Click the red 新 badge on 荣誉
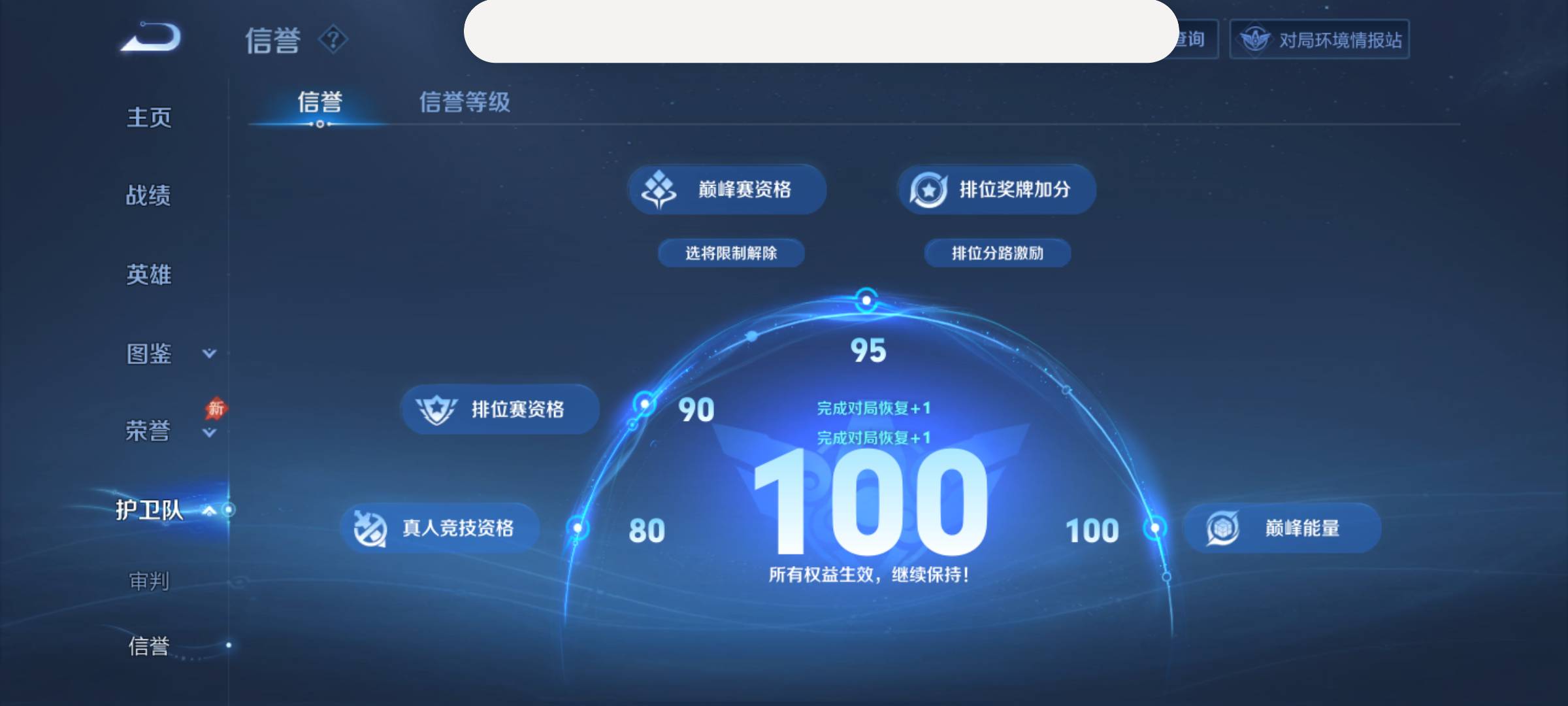 [x=216, y=409]
